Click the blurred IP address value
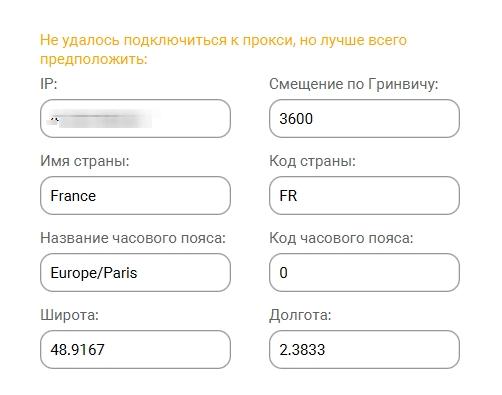This screenshot has width=502, height=395. 100,119
